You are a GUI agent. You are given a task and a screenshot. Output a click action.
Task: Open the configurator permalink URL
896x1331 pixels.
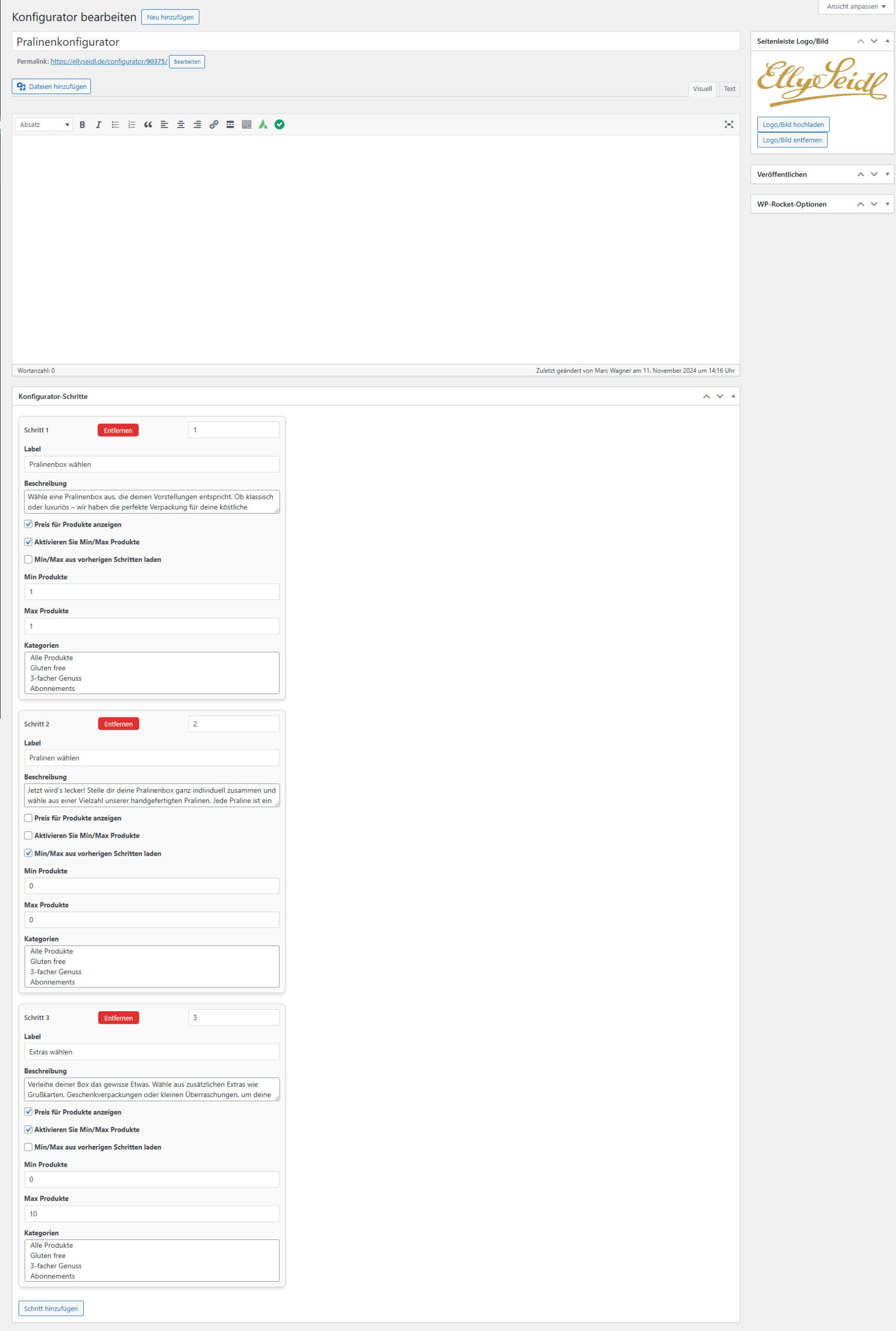(109, 62)
